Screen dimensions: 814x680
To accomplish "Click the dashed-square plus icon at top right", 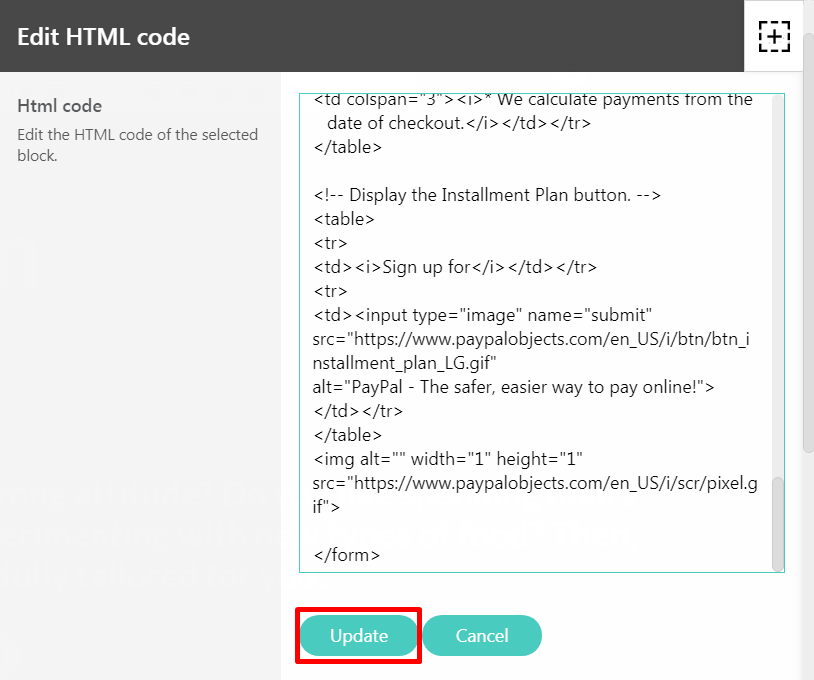I will point(774,36).
